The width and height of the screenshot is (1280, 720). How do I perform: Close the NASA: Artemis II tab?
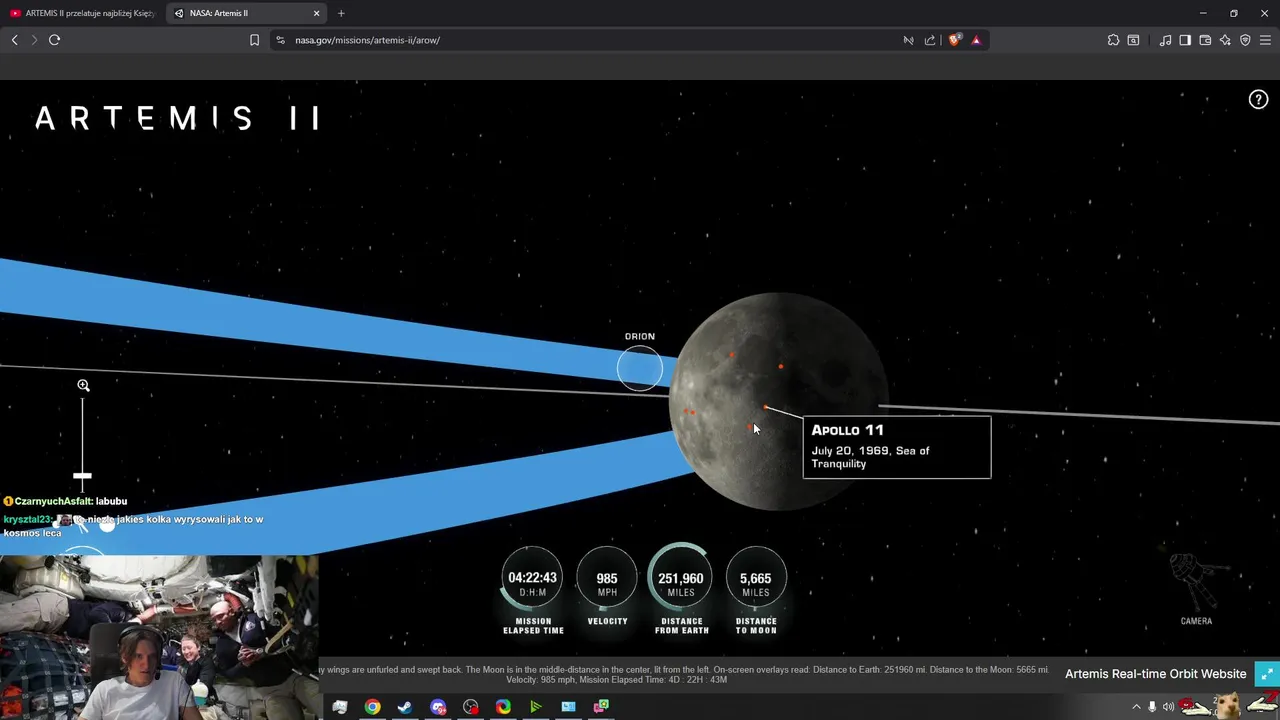coord(317,13)
